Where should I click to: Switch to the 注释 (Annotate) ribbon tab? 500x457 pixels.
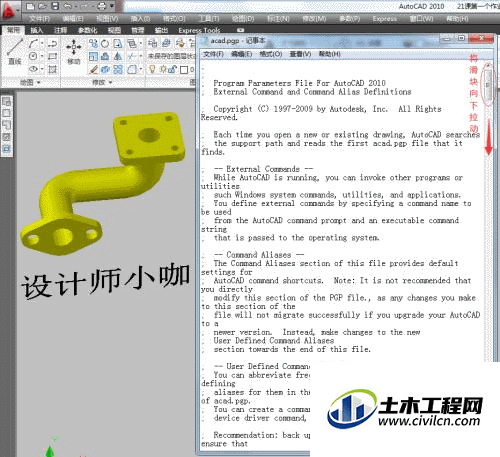60,30
